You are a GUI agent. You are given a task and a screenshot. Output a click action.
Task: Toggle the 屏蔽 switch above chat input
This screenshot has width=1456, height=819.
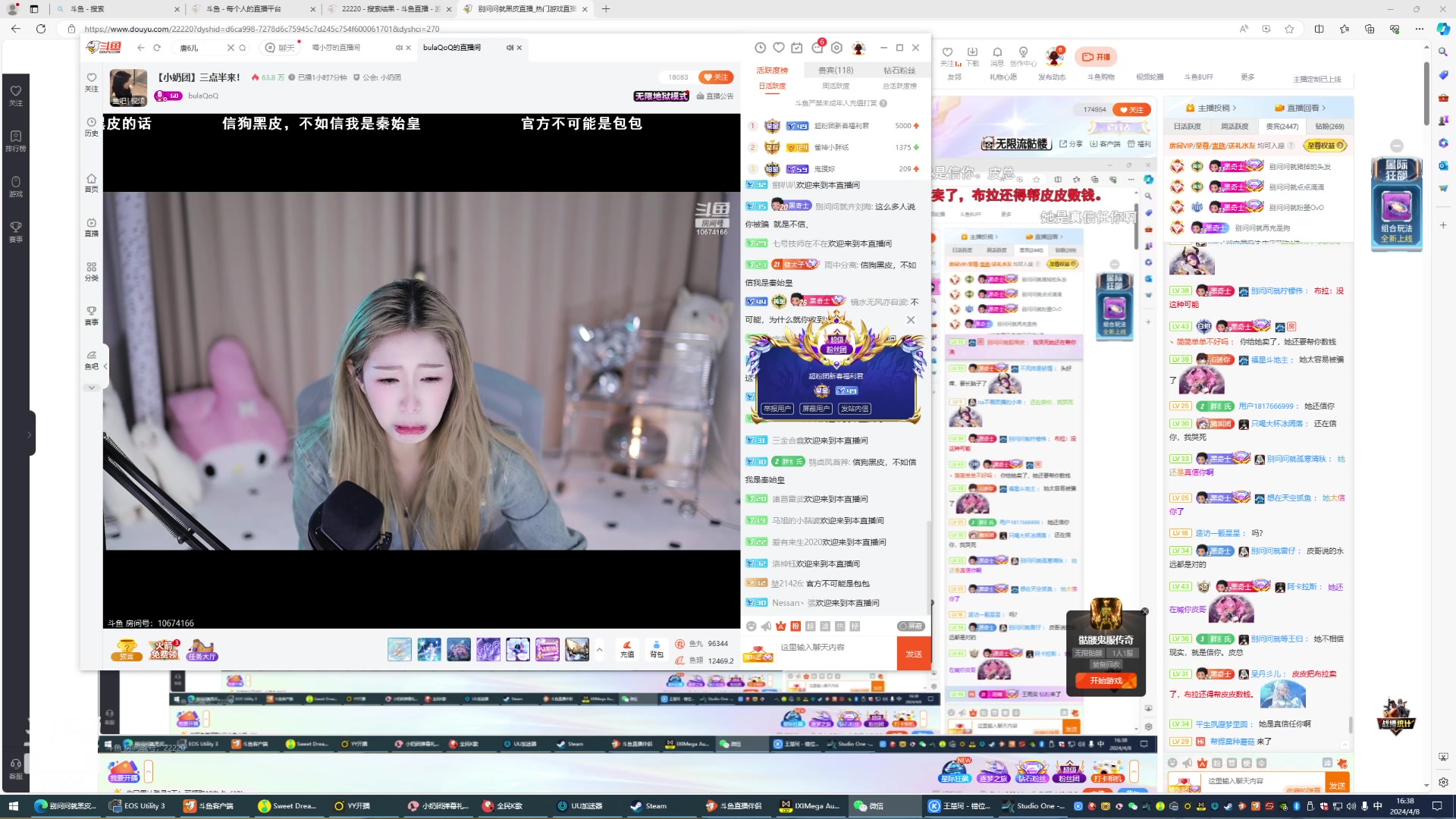(911, 626)
